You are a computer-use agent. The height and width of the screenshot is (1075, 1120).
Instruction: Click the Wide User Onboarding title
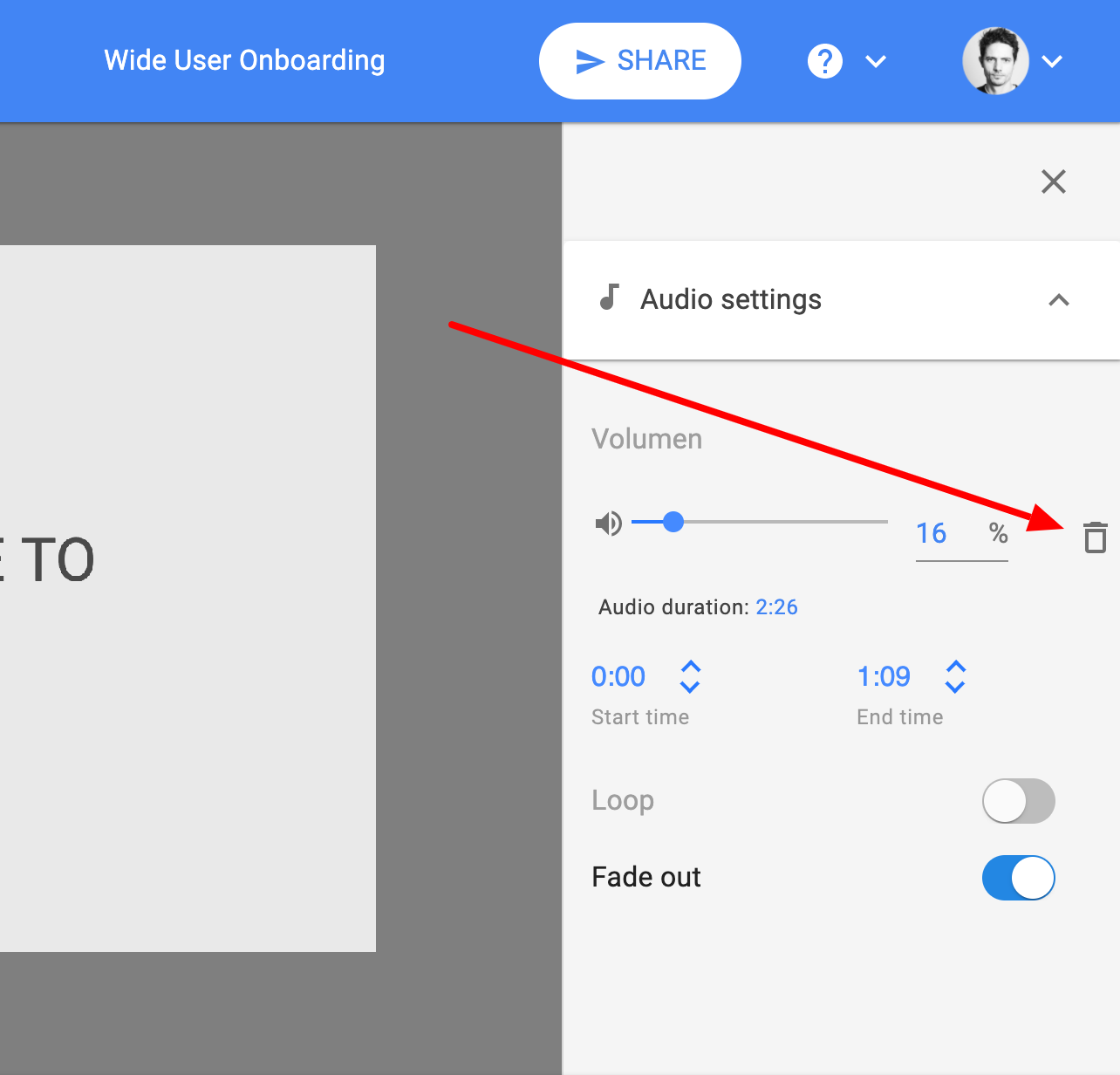pyautogui.click(x=244, y=60)
